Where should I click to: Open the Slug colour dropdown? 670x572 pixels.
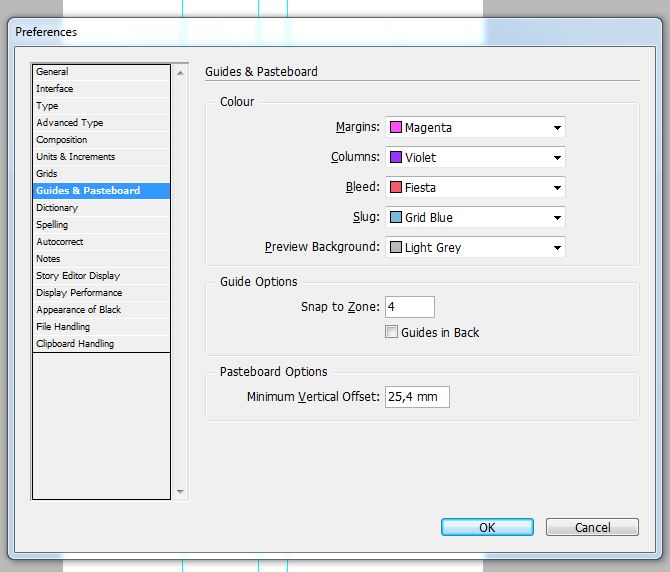pos(475,217)
